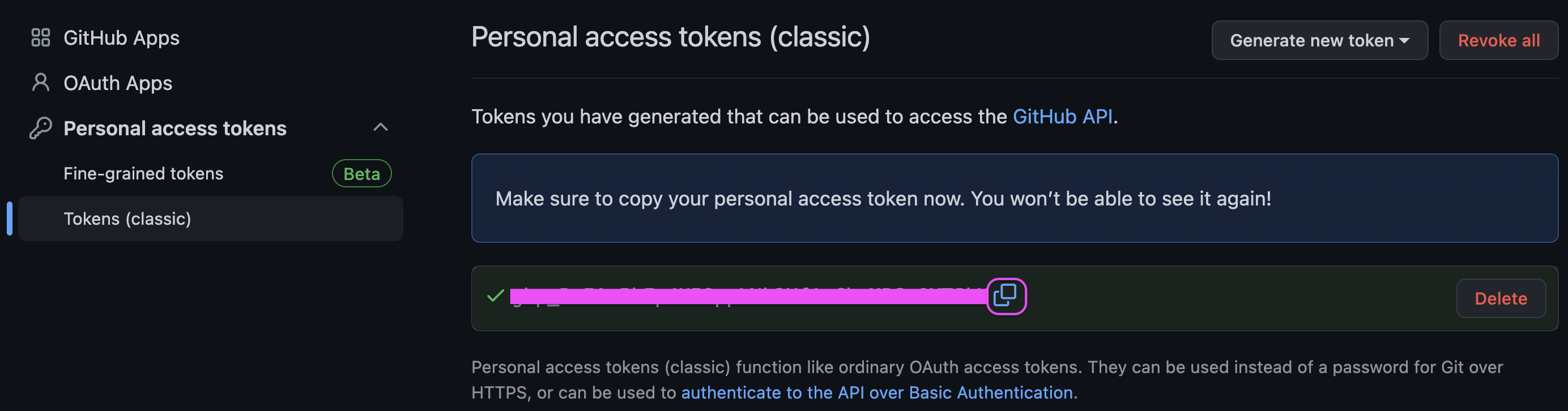1568x411 pixels.
Task: Click the Generate new token button label
Action: 1311,41
